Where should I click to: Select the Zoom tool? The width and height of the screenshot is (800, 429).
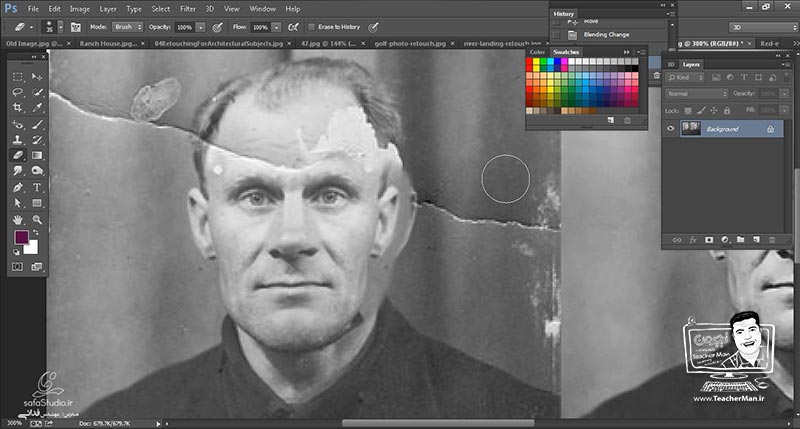37,219
